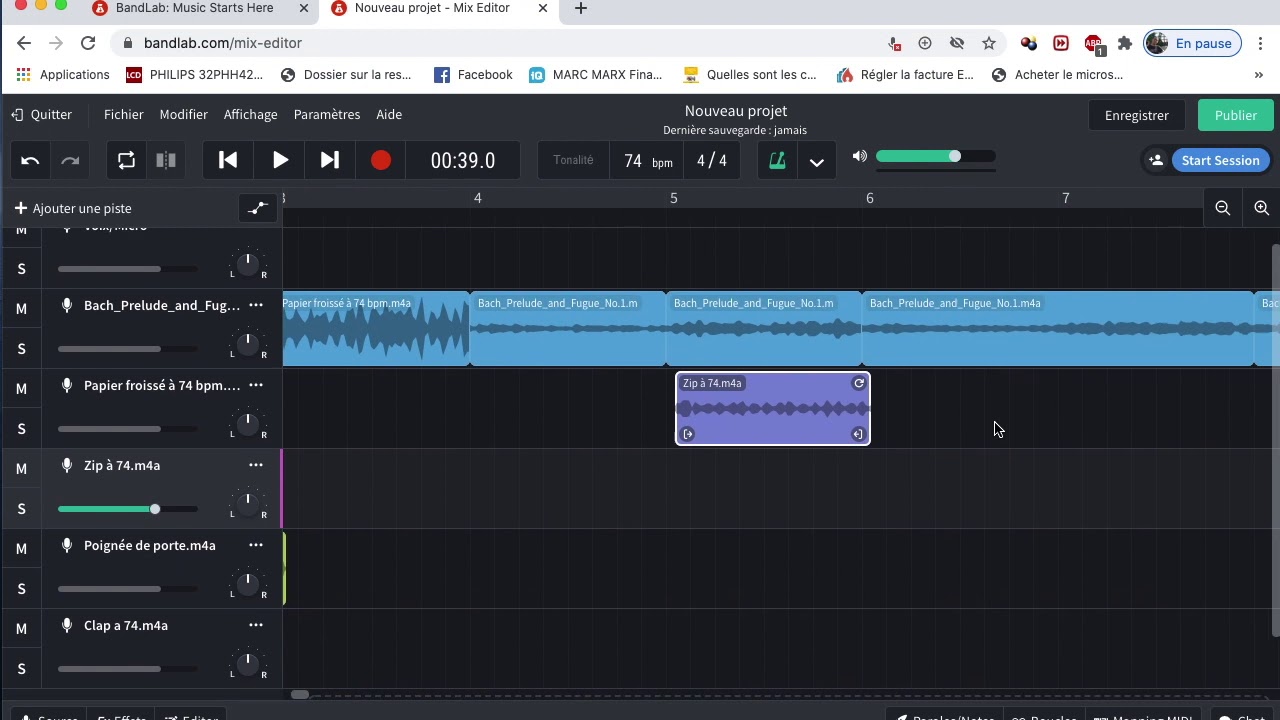
Task: Open Poignée de porte.m4a track options menu
Action: point(256,545)
